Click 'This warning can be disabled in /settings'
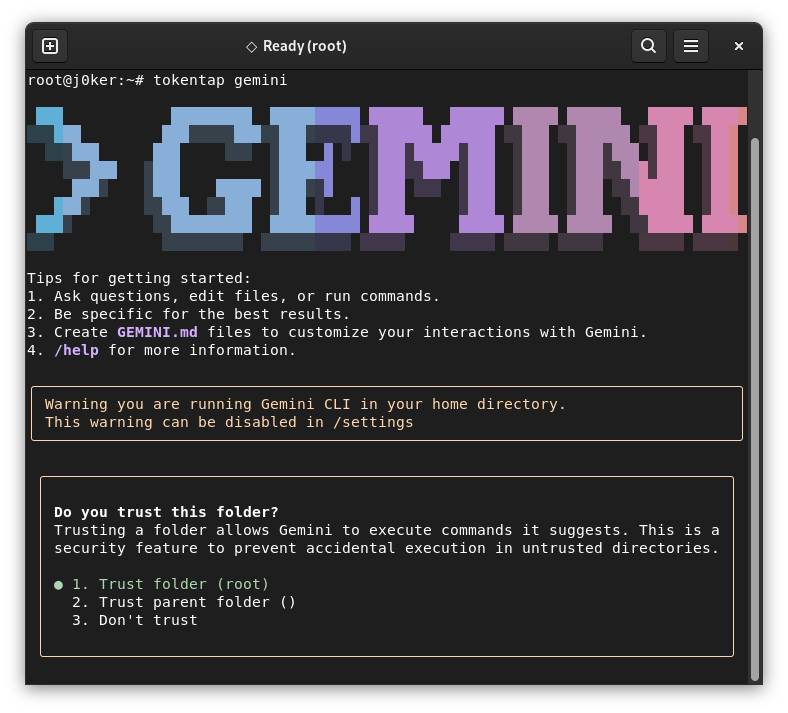788x713 pixels. pos(229,422)
